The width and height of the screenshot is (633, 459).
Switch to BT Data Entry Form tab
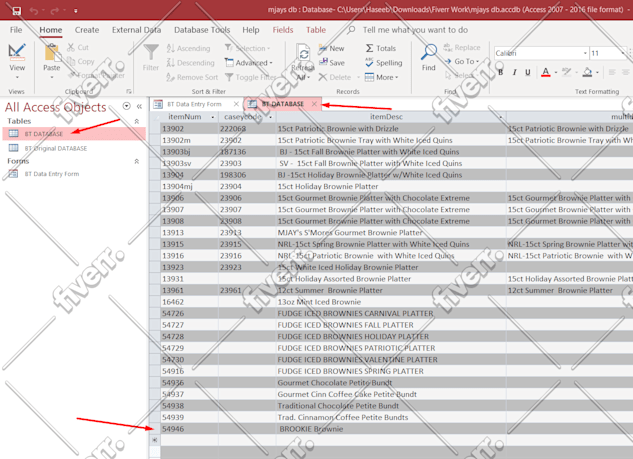click(x=194, y=104)
